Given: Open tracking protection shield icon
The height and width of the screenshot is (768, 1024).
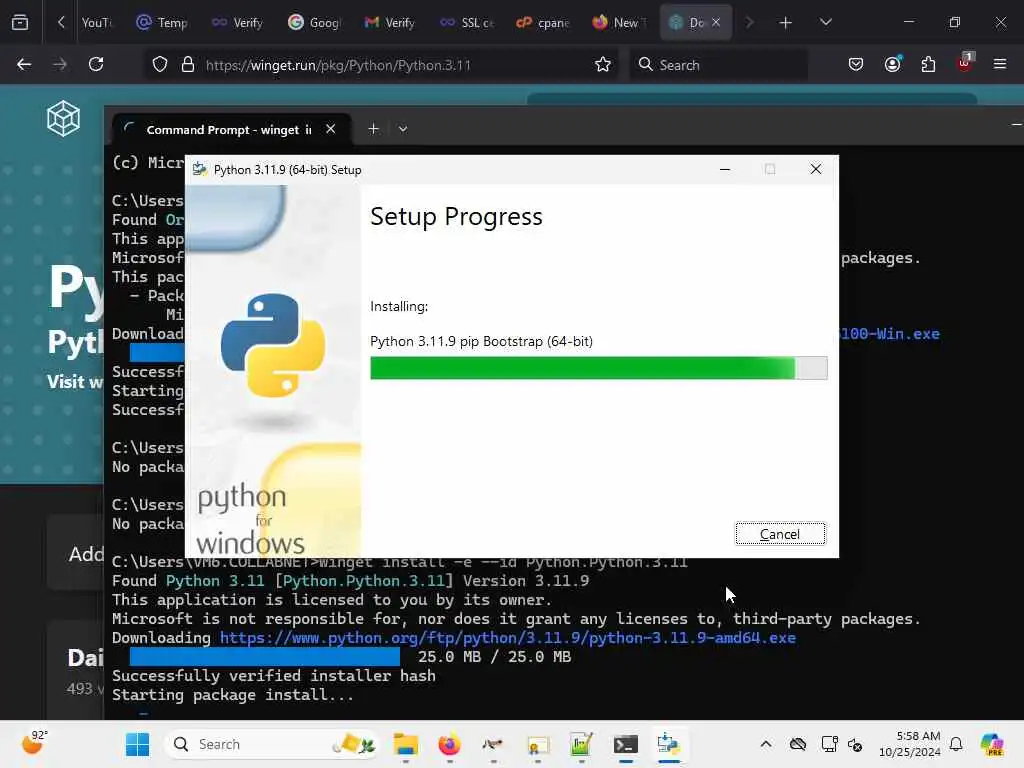Looking at the screenshot, I should pyautogui.click(x=160, y=65).
